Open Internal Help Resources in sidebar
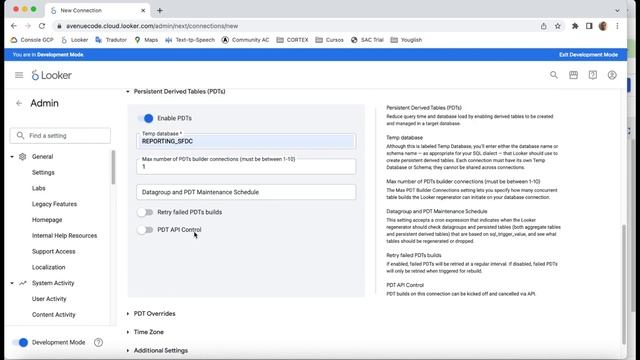Image resolution: width=640 pixels, height=360 pixels. [64, 236]
